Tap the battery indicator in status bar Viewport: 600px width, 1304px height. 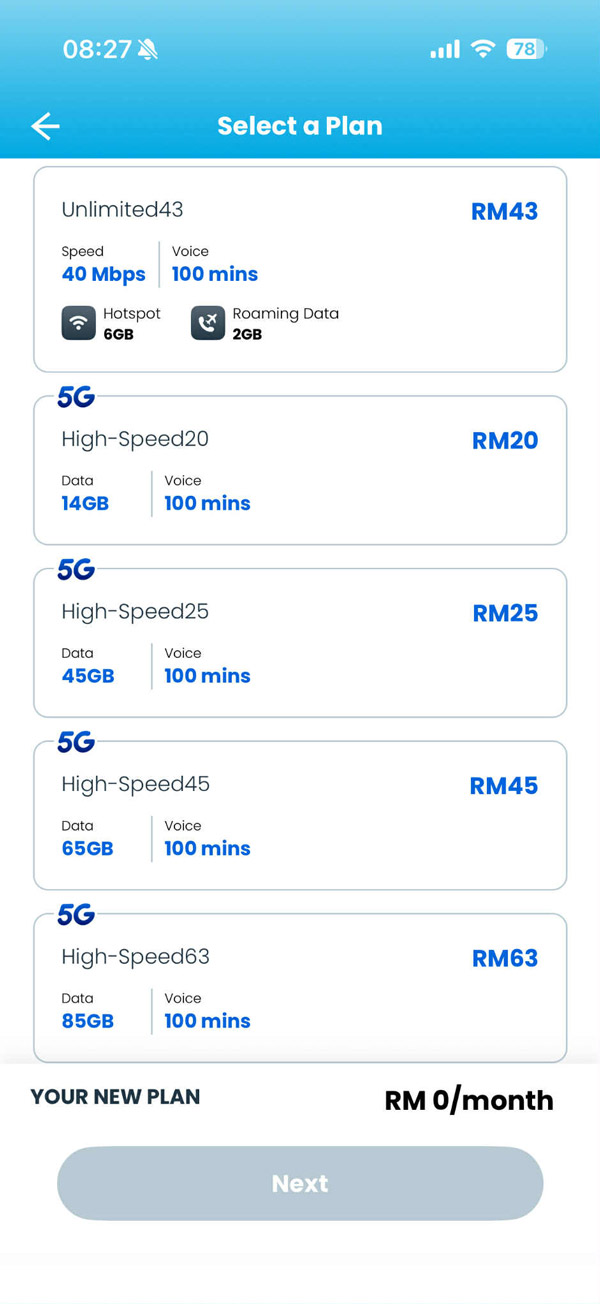point(525,49)
